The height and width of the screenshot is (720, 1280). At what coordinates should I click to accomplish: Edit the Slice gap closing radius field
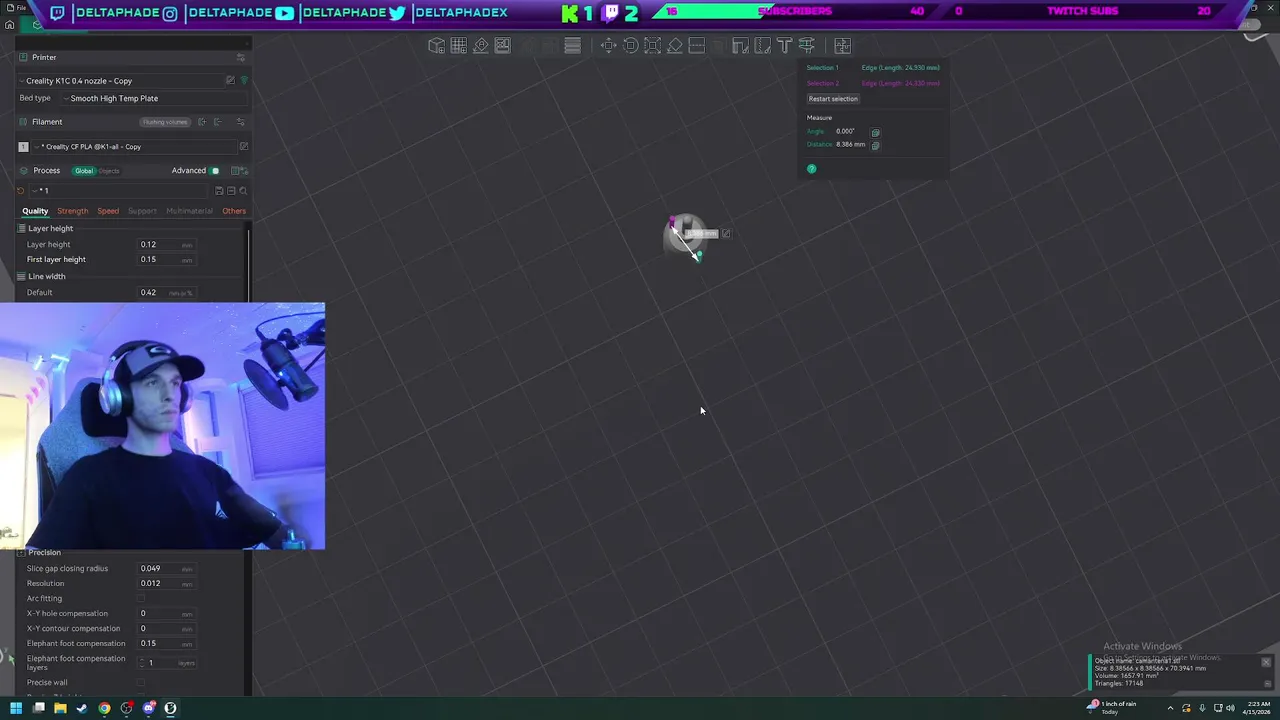point(166,569)
